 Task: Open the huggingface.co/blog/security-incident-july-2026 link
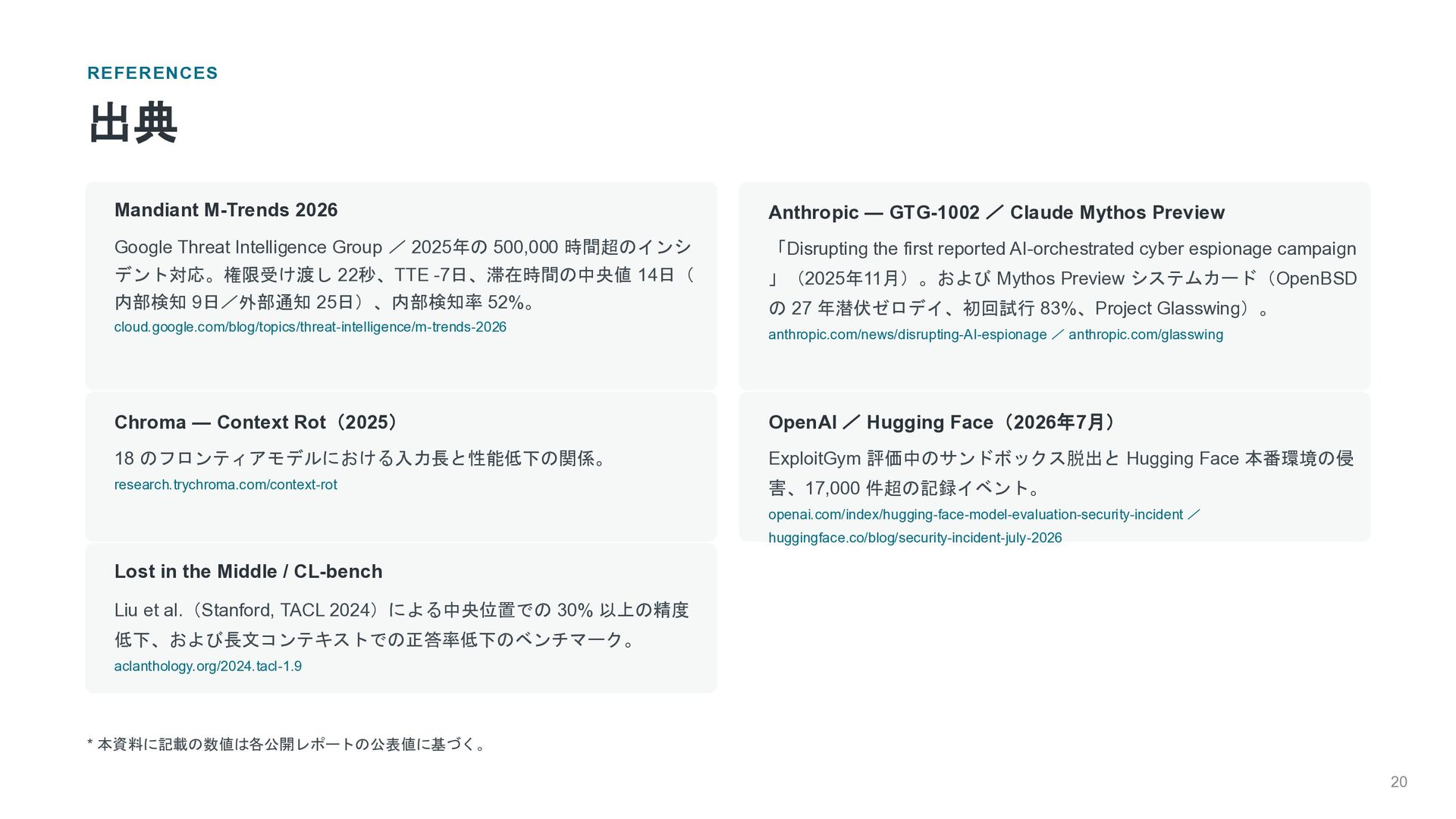coord(915,538)
